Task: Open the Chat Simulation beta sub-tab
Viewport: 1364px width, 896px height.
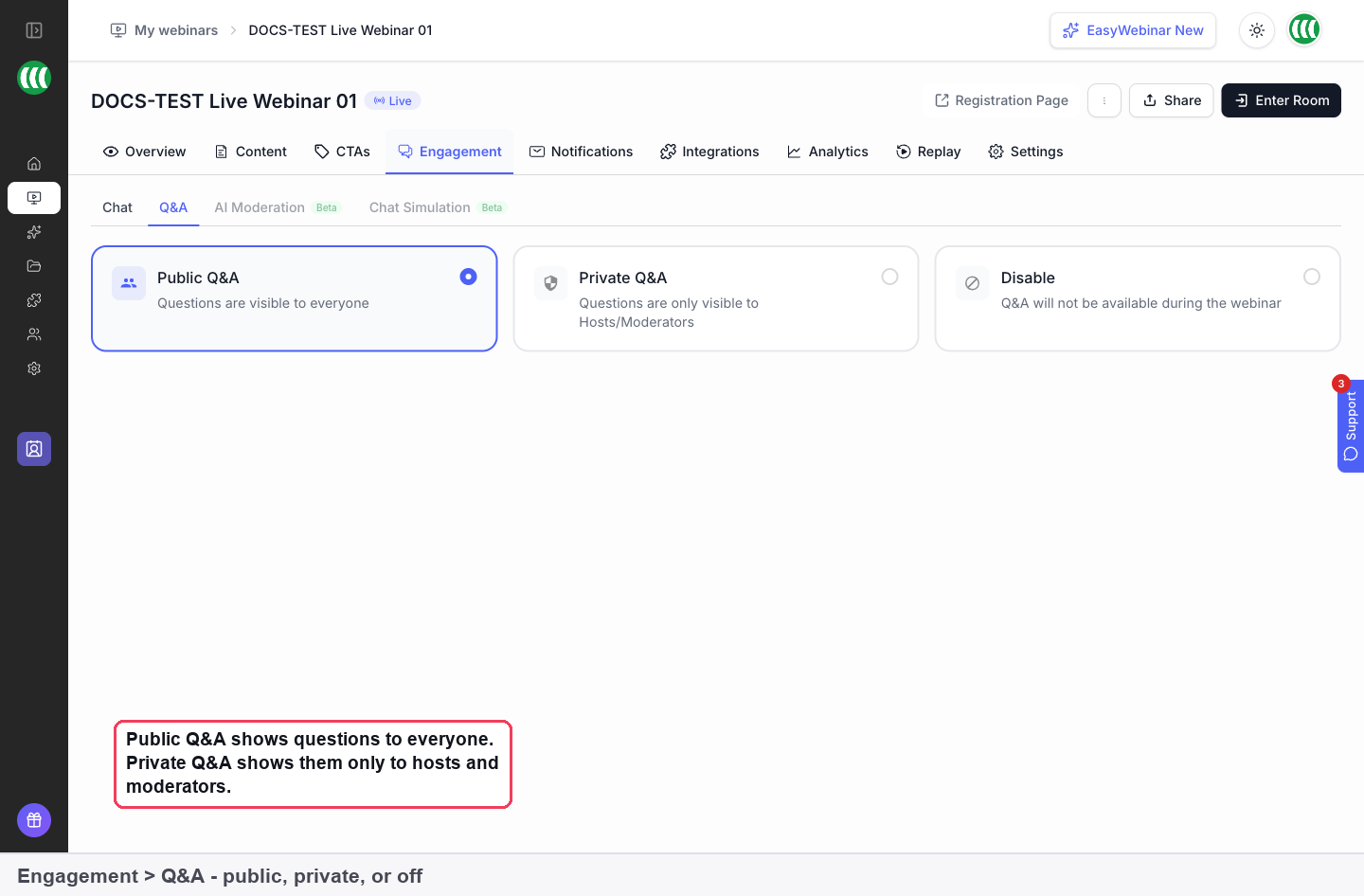Action: [x=437, y=207]
